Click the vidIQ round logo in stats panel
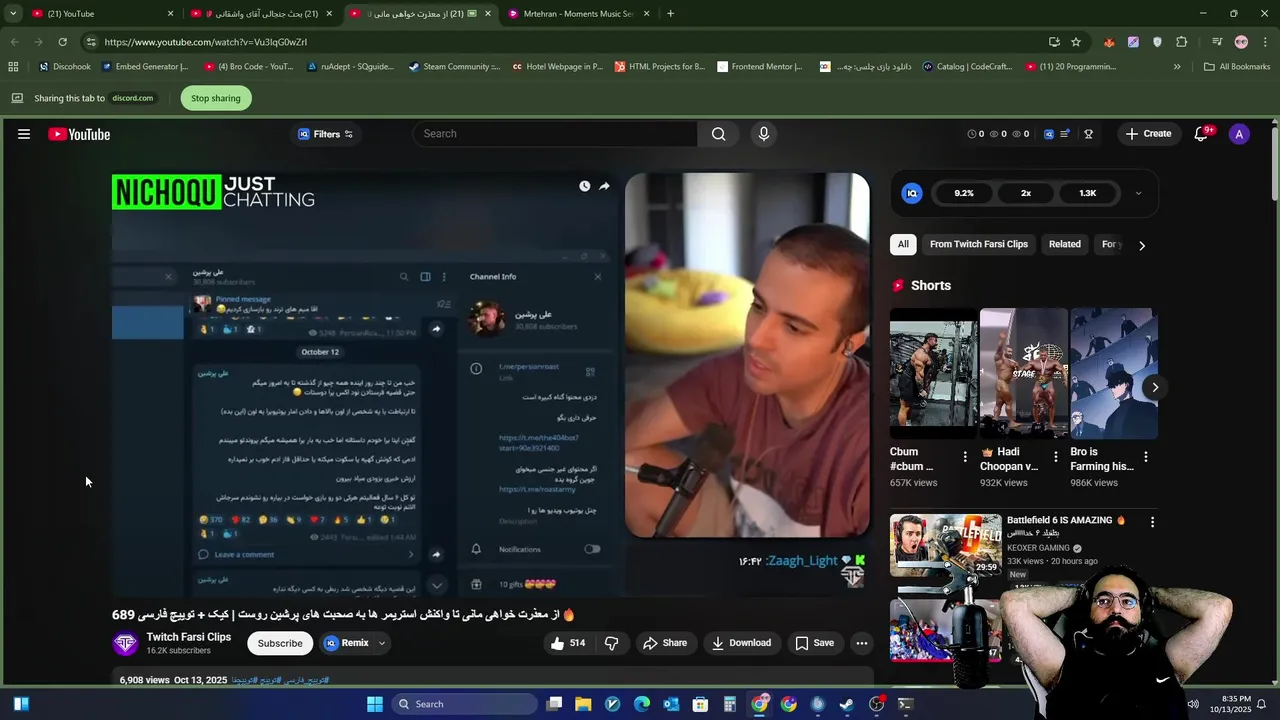 tap(912, 193)
